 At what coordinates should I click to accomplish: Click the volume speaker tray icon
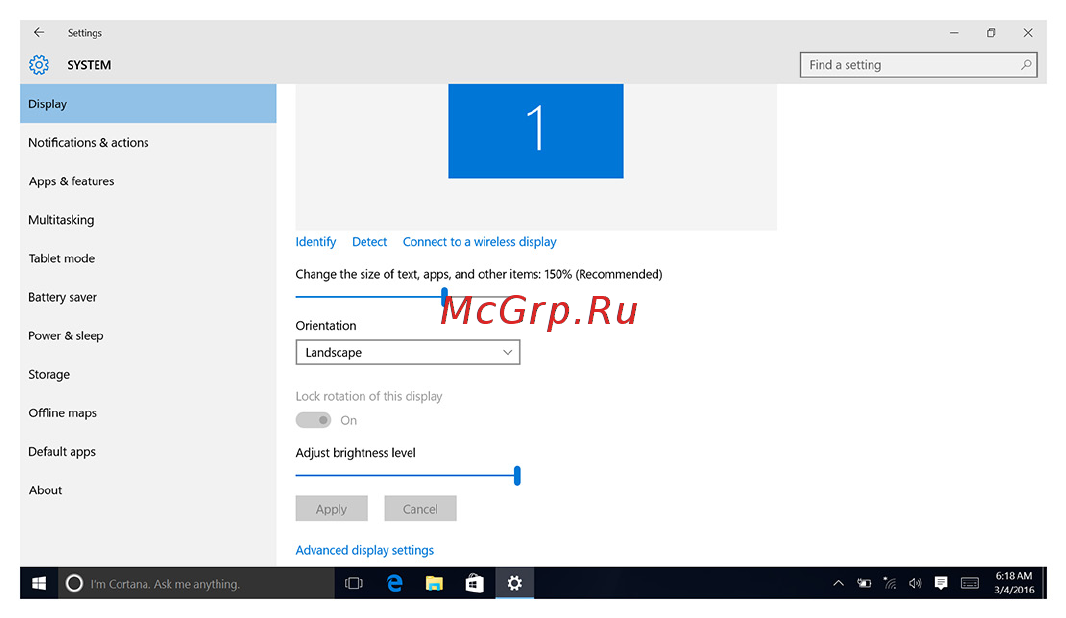coord(915,583)
